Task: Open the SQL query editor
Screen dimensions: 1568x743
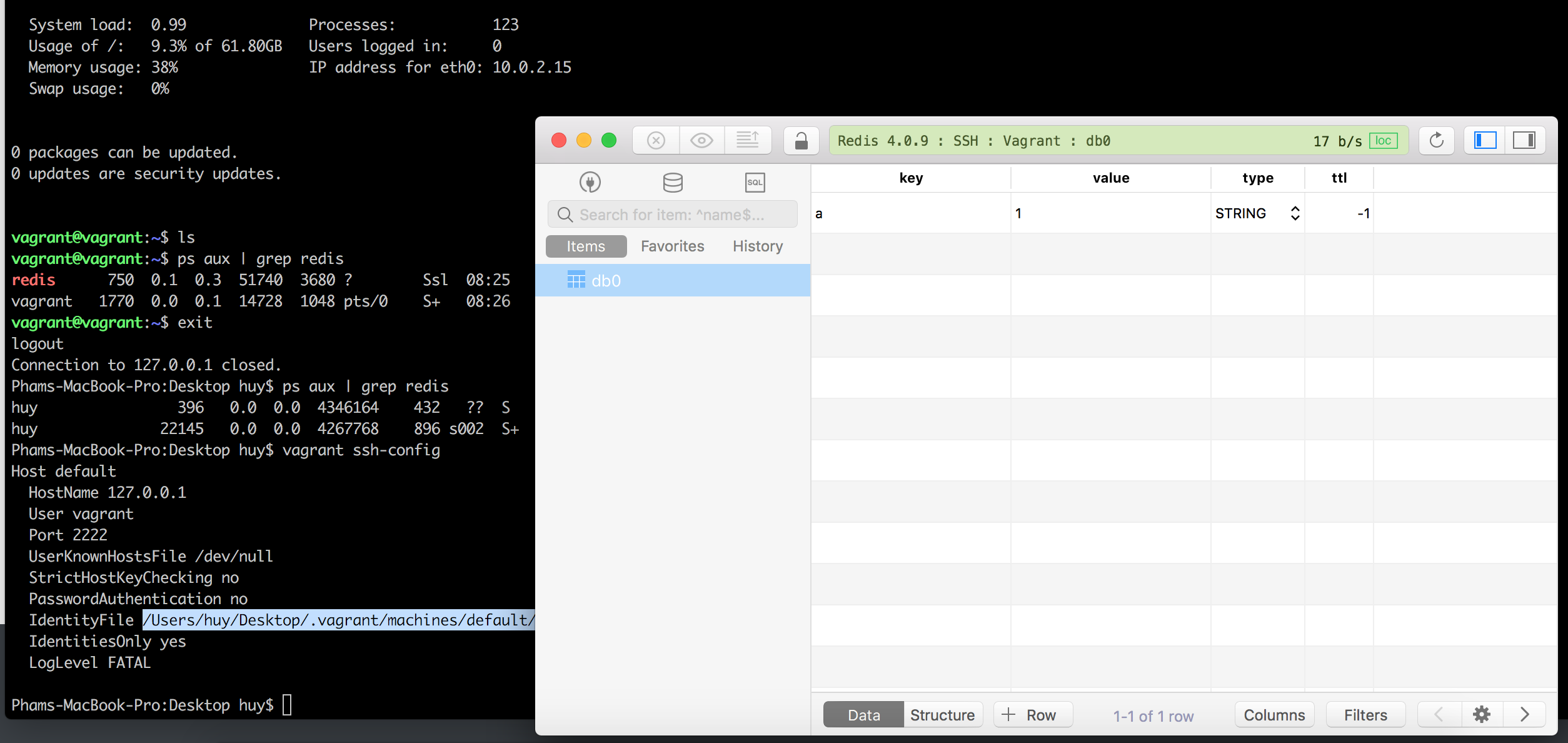Action: click(x=754, y=182)
